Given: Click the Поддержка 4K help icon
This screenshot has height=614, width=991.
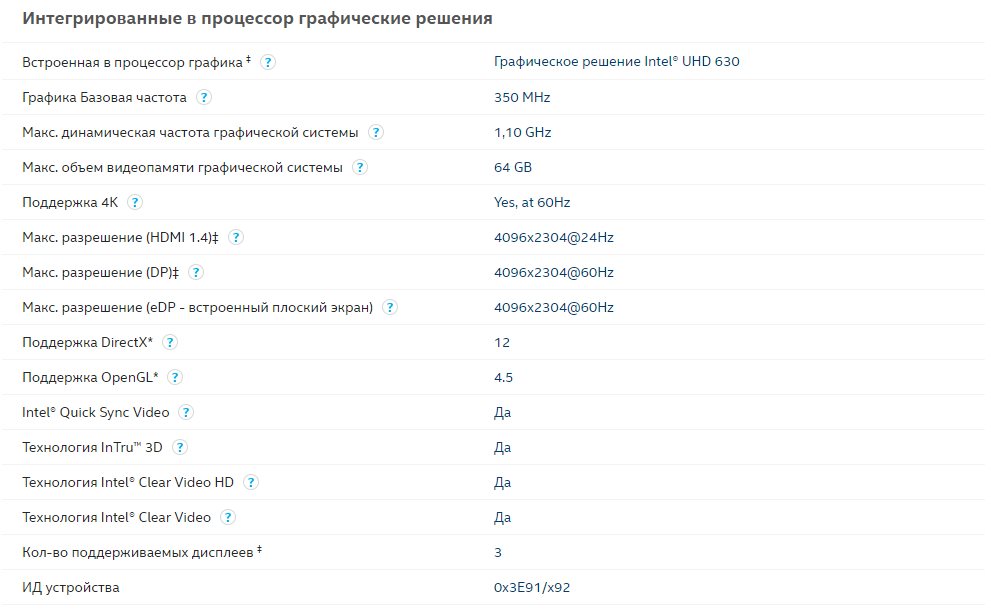Looking at the screenshot, I should [135, 202].
